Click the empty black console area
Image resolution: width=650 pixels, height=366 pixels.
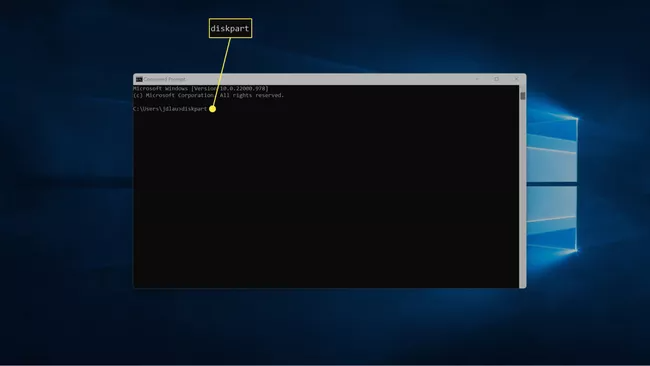[x=326, y=199]
